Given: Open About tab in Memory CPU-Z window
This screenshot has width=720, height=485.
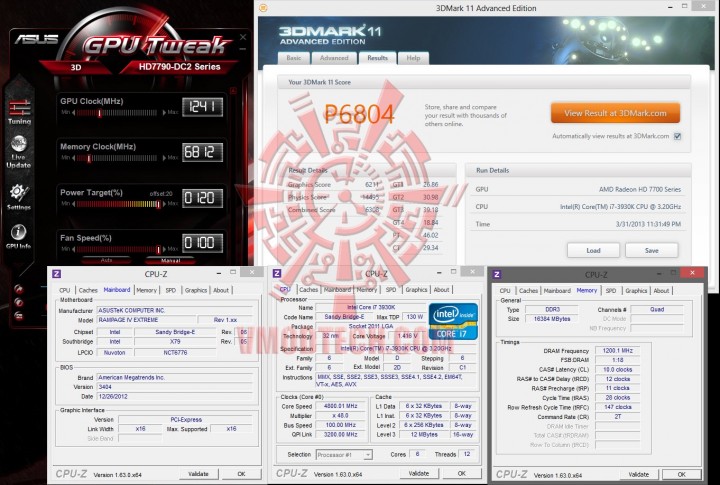Looking at the screenshot, I should point(661,291).
